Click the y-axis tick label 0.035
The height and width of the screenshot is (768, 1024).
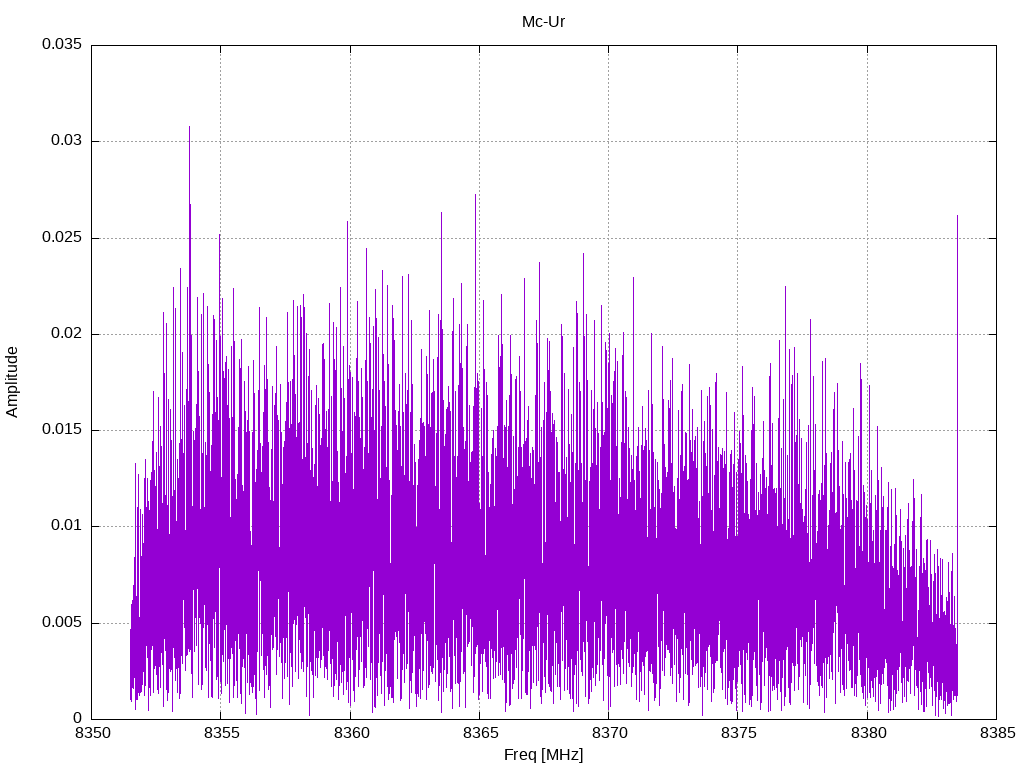[x=62, y=44]
